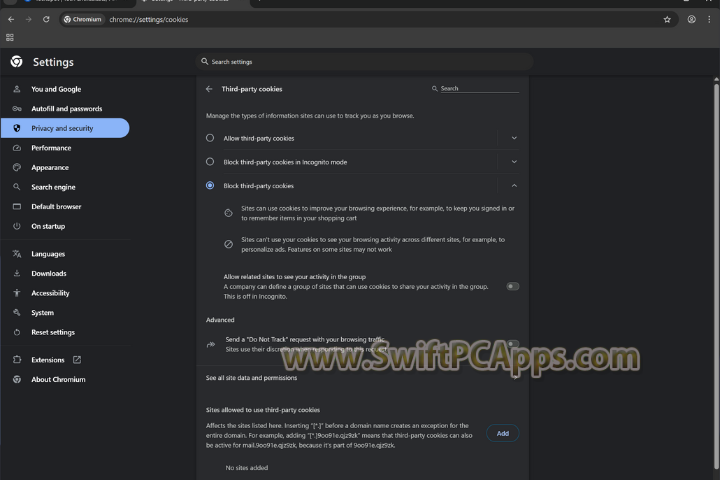Click the window icon for Default browser
The width and height of the screenshot is (720, 480).
click(x=17, y=207)
